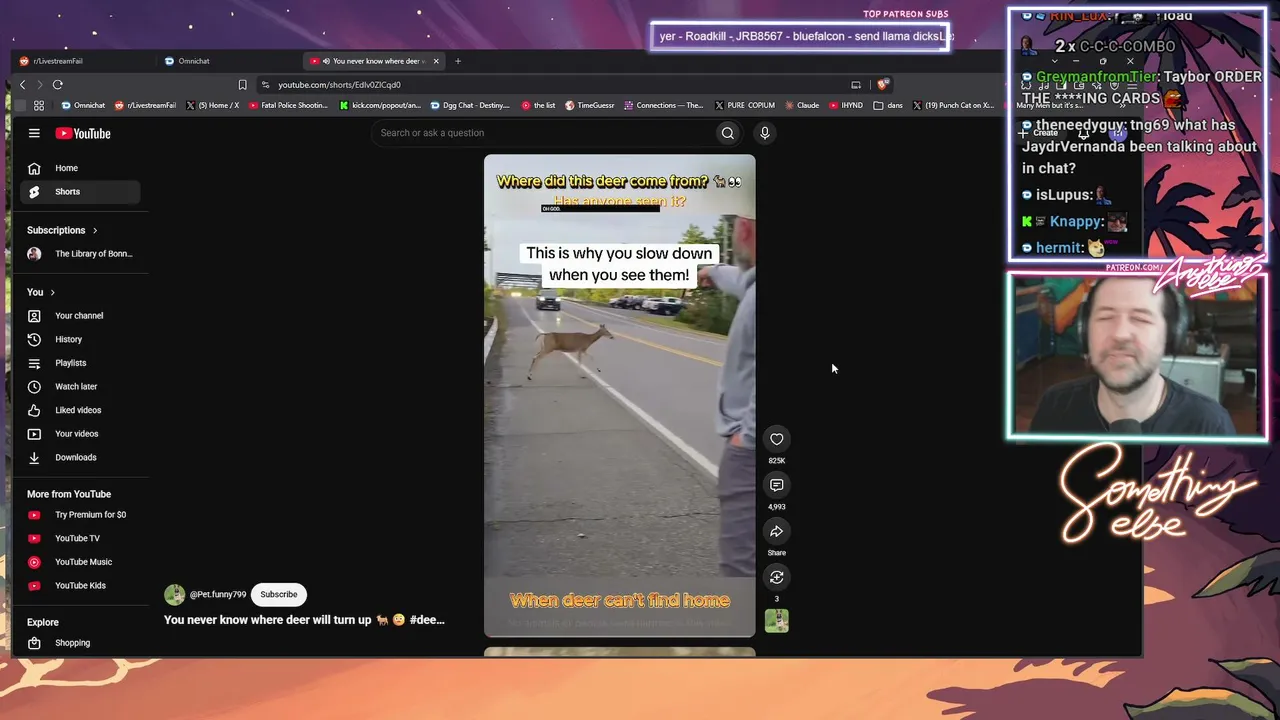The image size is (1280, 720).
Task: Click the search magnifier button
Action: click(728, 133)
